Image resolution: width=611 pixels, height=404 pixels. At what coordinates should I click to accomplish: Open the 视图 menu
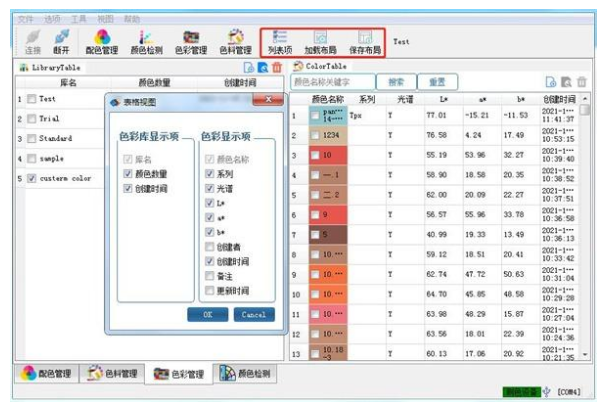[x=105, y=19]
